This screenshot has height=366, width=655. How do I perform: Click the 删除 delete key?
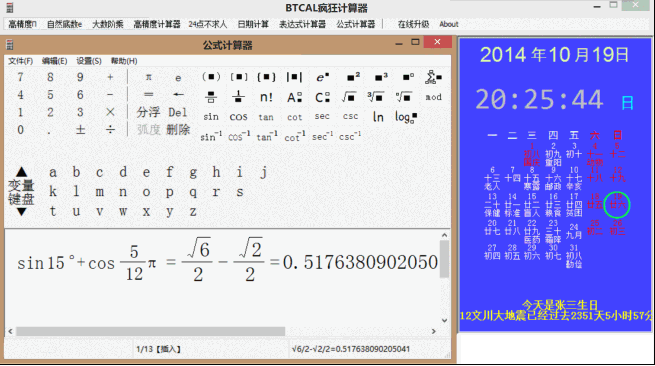coord(178,130)
